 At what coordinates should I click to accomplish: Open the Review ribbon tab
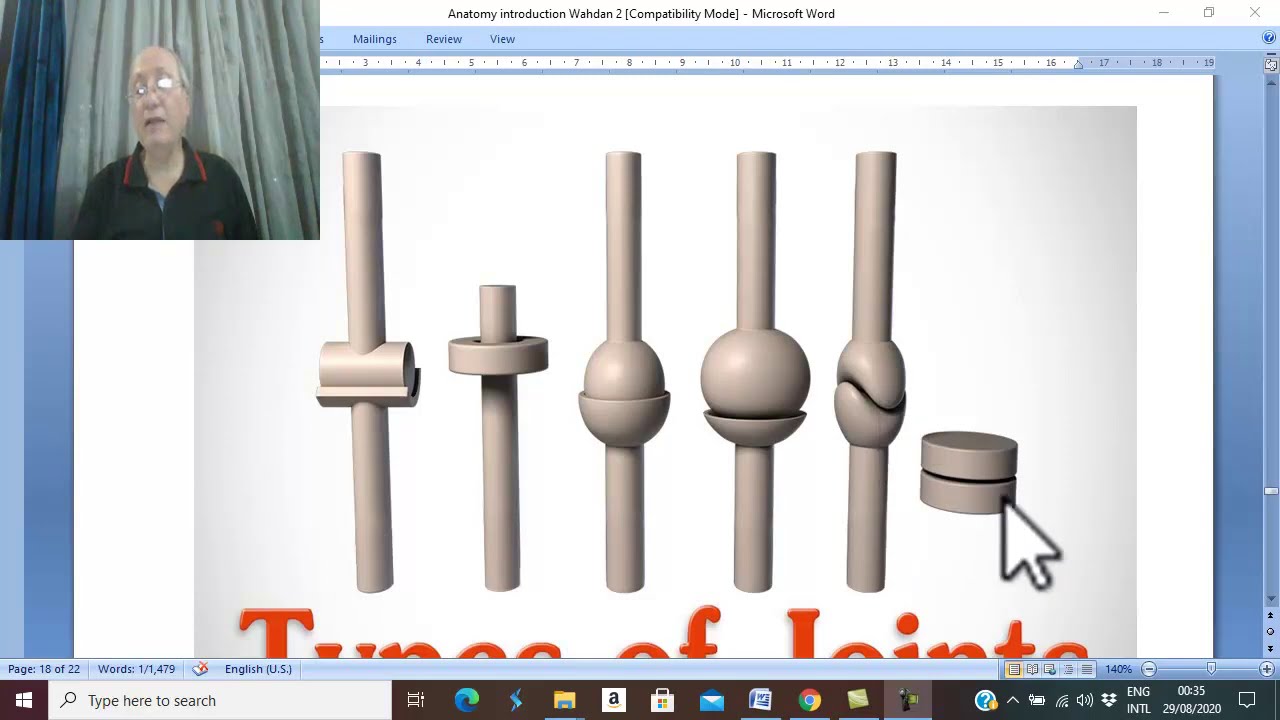pos(443,39)
